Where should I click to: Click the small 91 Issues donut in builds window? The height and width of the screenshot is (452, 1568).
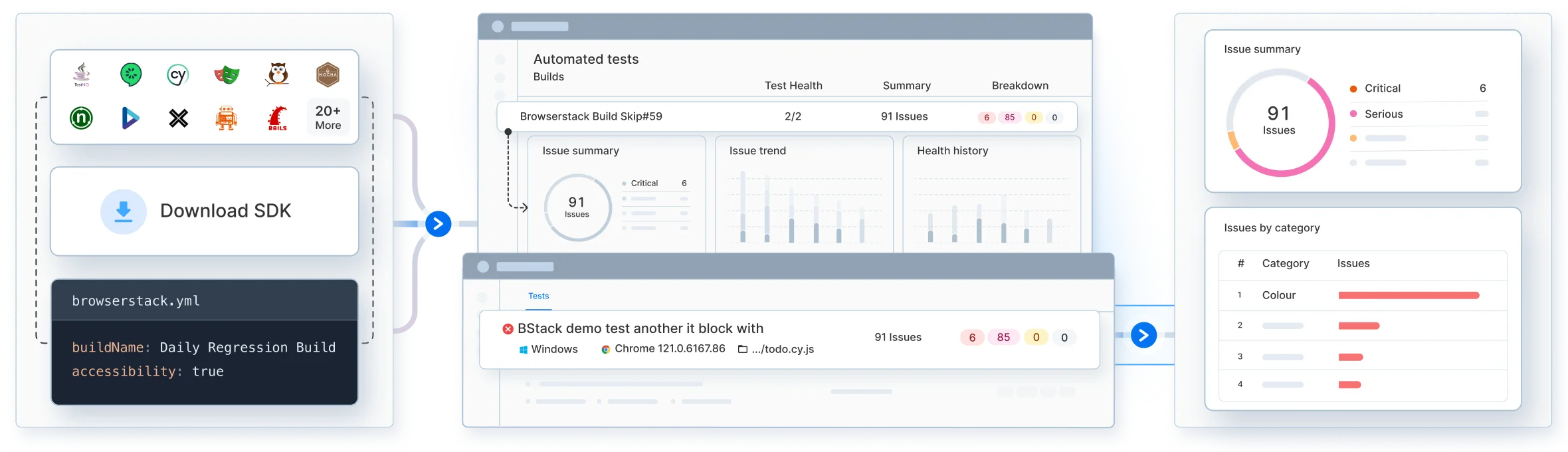[577, 207]
